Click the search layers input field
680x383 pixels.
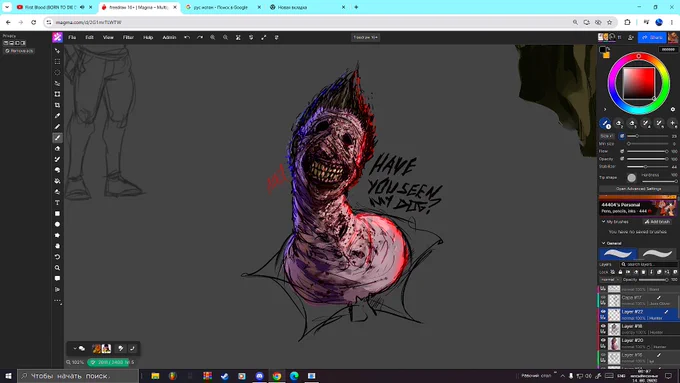(648, 264)
